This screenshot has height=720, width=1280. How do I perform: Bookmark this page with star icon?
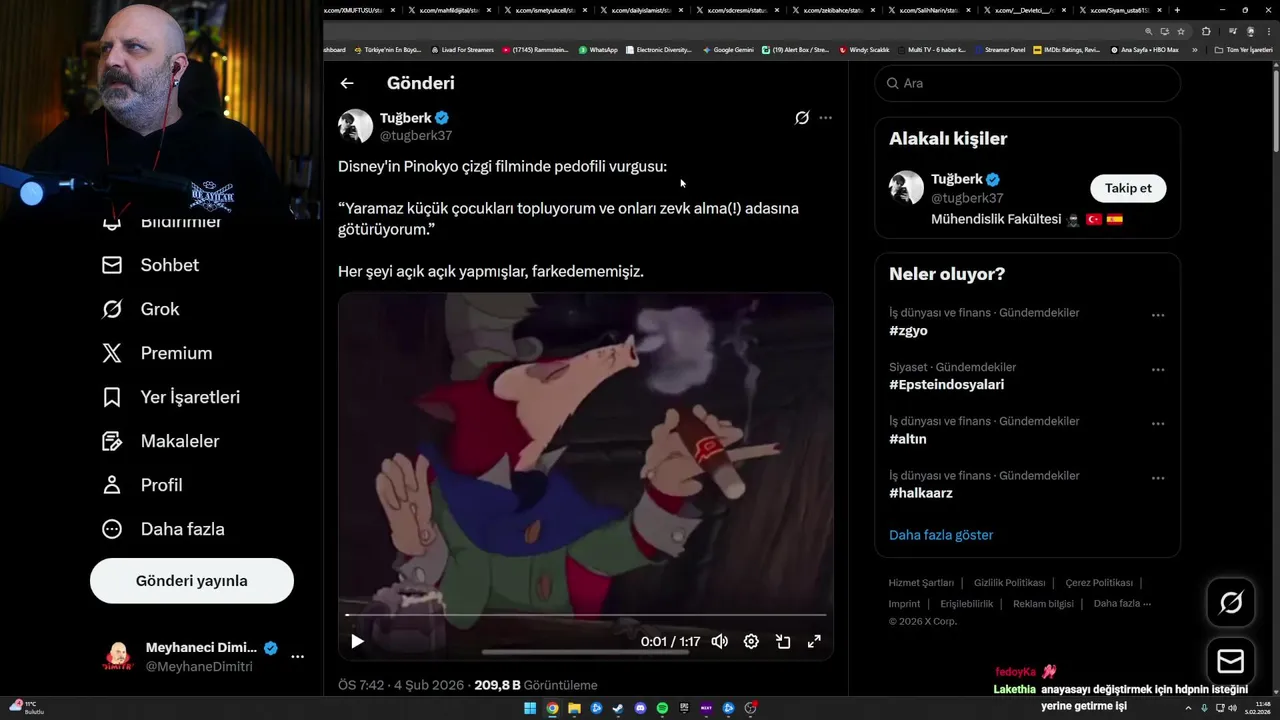click(1181, 31)
